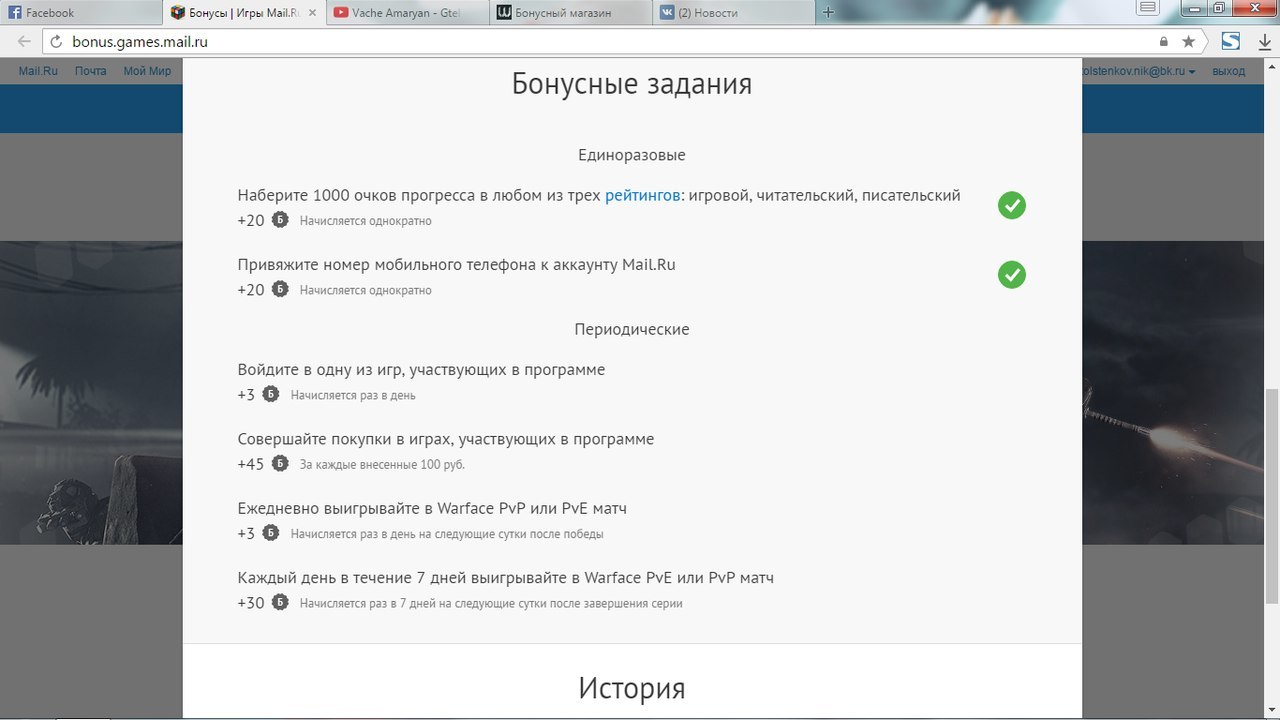Open downloads via the arrow icon
This screenshot has height=720, width=1280.
tap(1264, 42)
